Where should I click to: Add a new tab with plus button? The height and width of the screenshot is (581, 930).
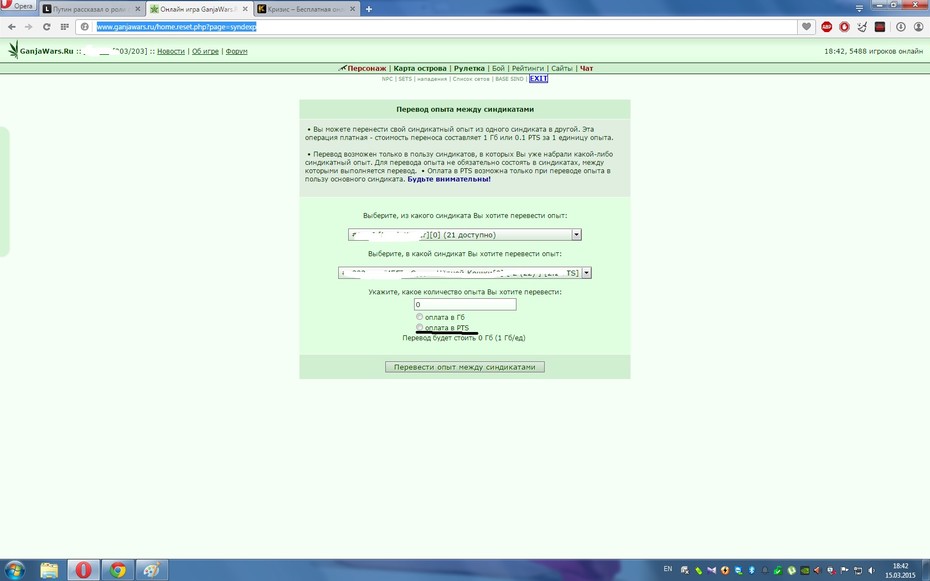[368, 9]
